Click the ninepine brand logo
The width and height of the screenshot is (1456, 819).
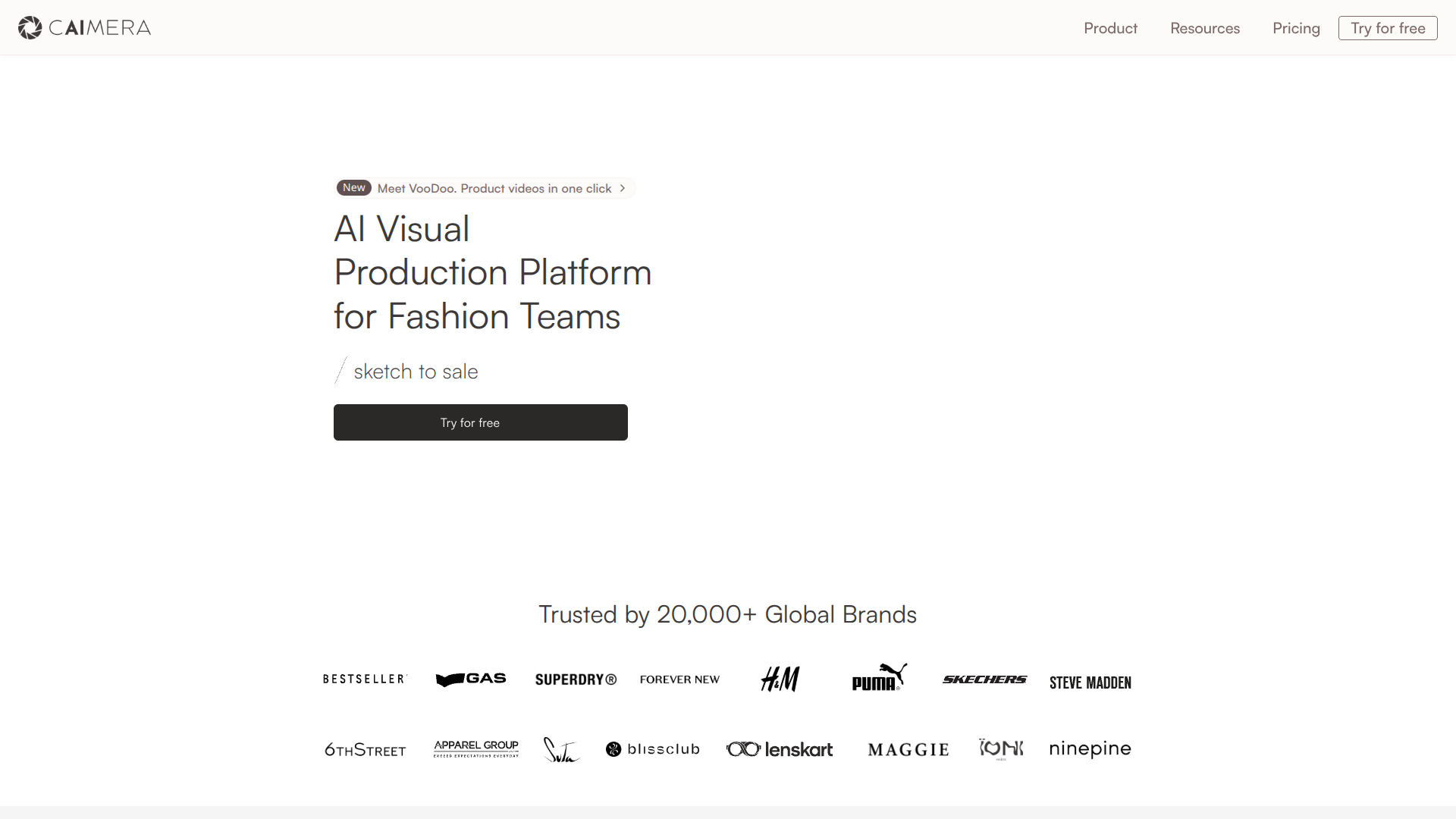[1090, 749]
